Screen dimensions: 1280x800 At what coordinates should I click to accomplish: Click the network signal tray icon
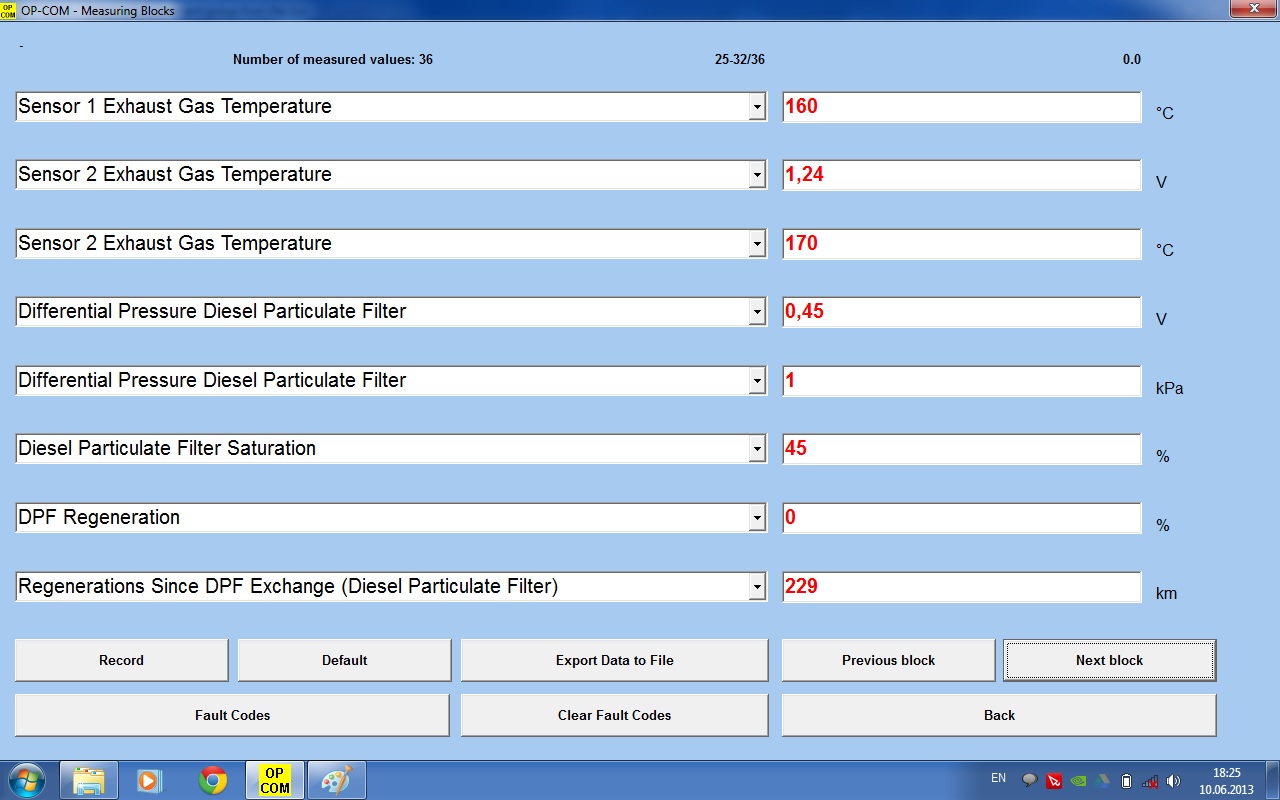[1150, 781]
